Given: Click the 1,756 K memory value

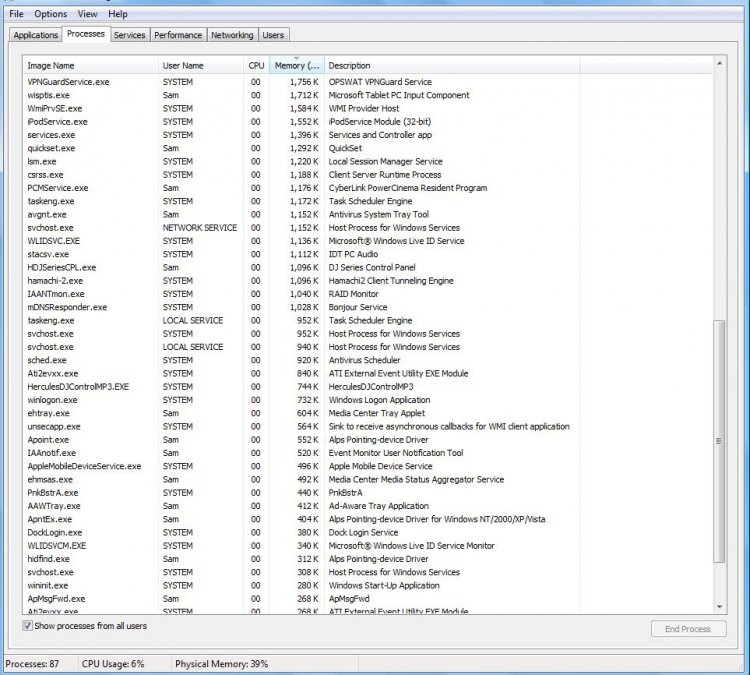Looking at the screenshot, I should 304,82.
